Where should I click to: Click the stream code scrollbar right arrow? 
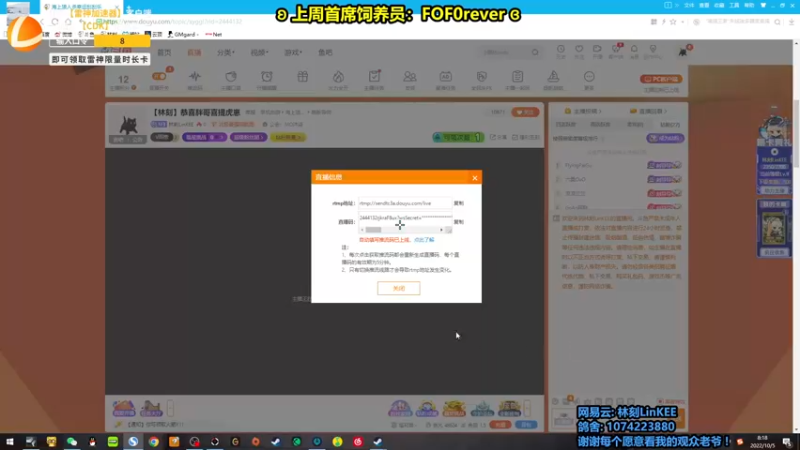[441, 230]
